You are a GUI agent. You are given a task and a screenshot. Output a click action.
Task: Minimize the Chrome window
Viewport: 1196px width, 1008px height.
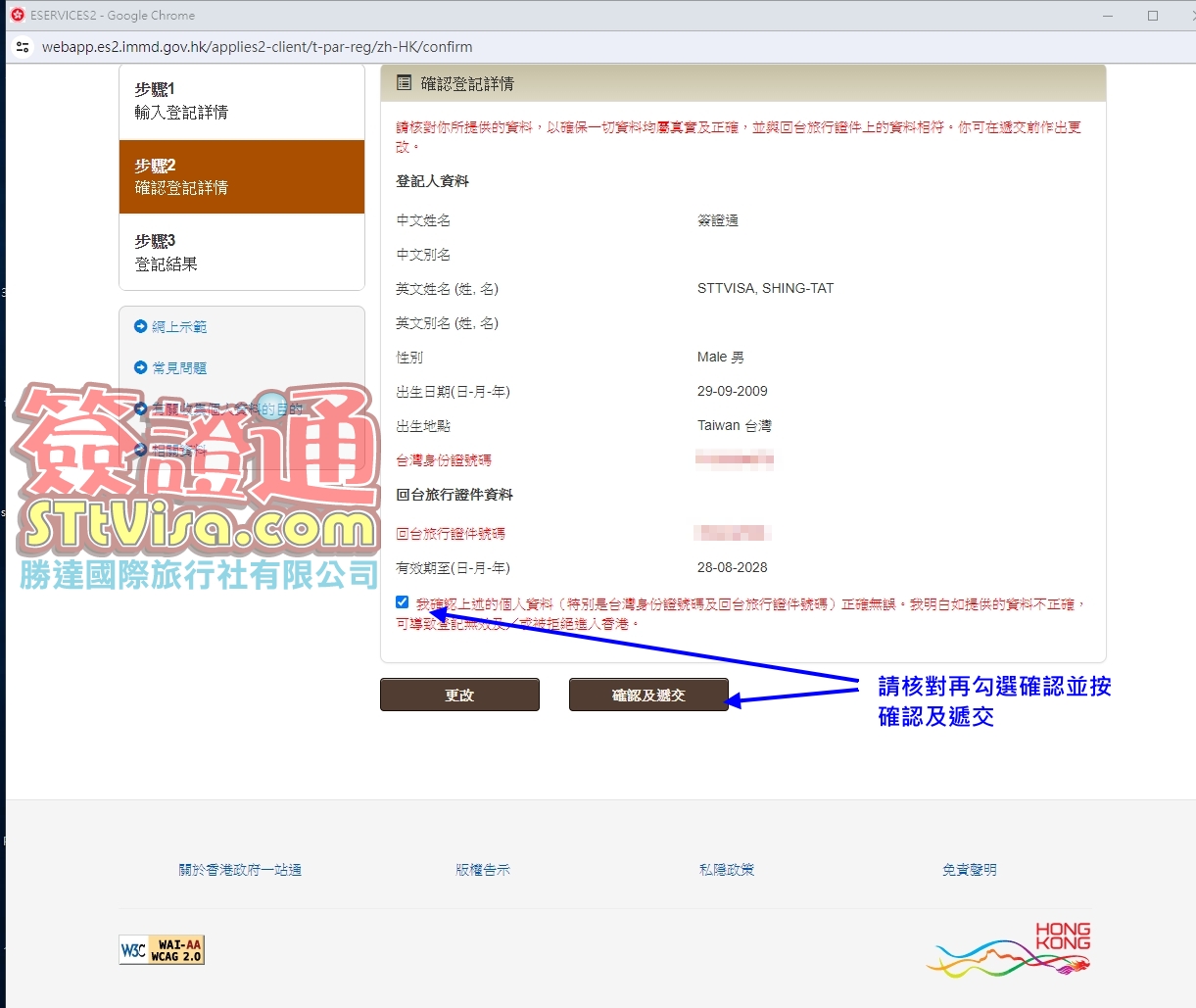click(1108, 15)
